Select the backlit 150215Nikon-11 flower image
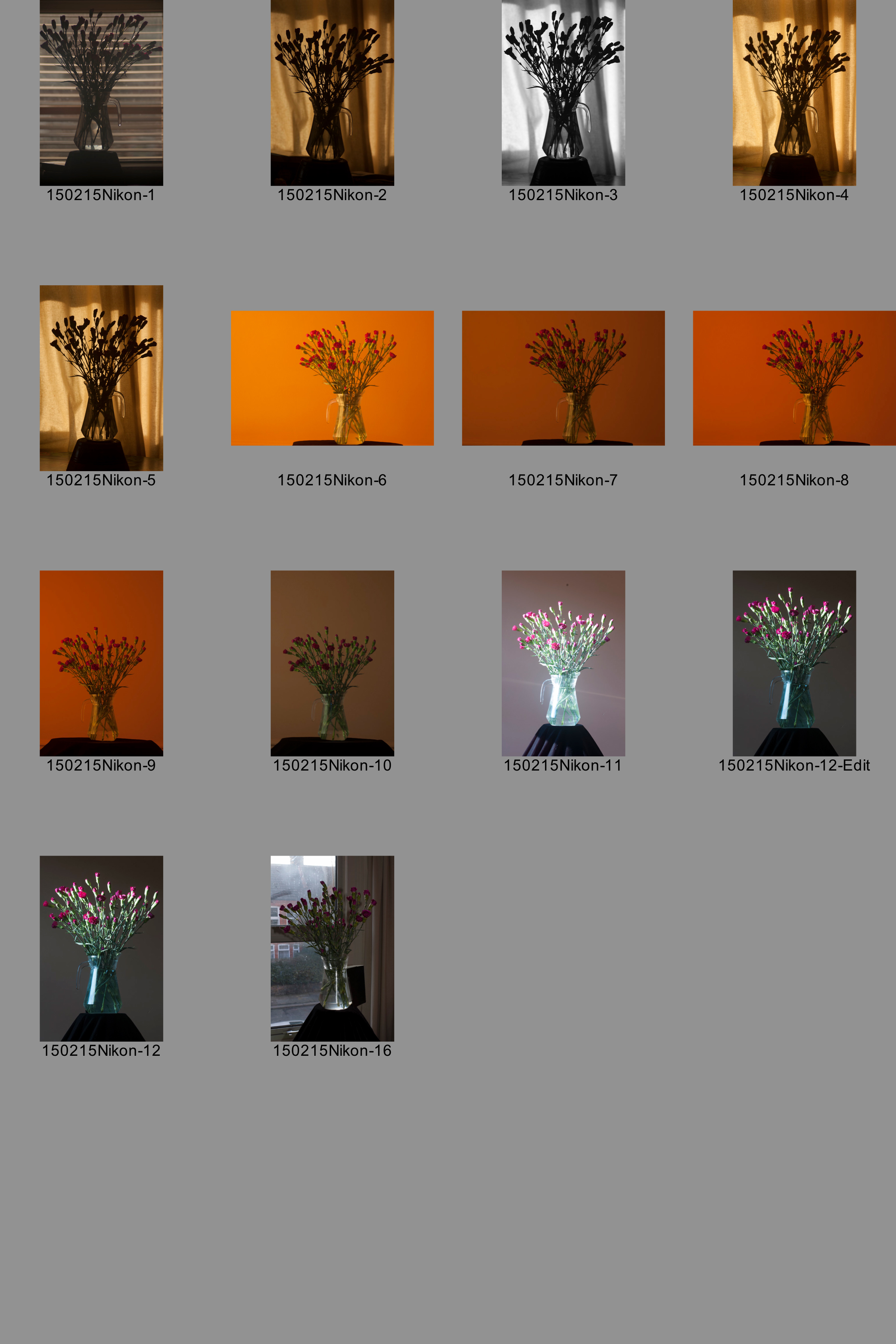Viewport: 896px width, 1344px height. click(563, 663)
